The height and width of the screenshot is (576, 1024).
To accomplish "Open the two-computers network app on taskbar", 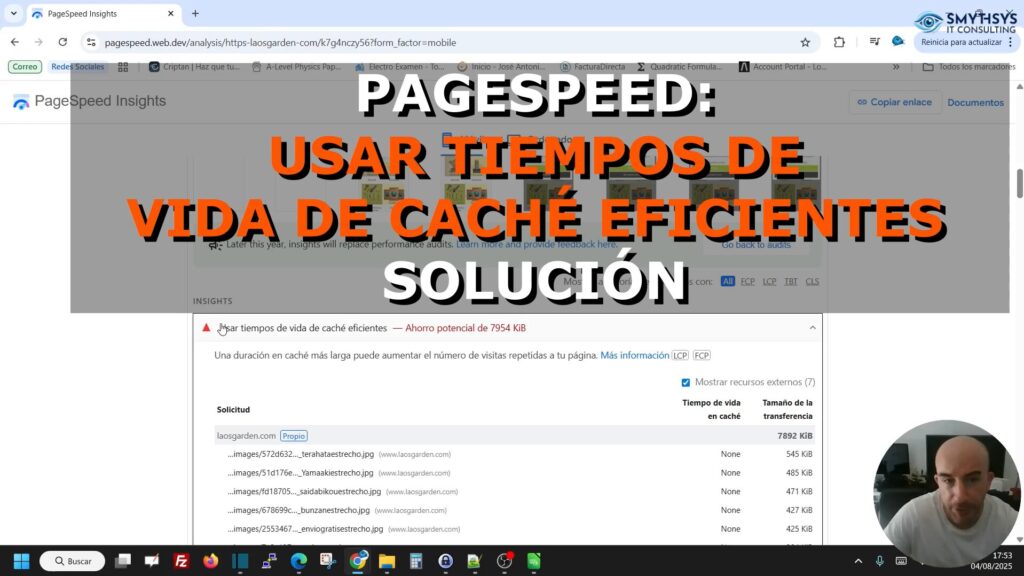I will (x=269, y=561).
